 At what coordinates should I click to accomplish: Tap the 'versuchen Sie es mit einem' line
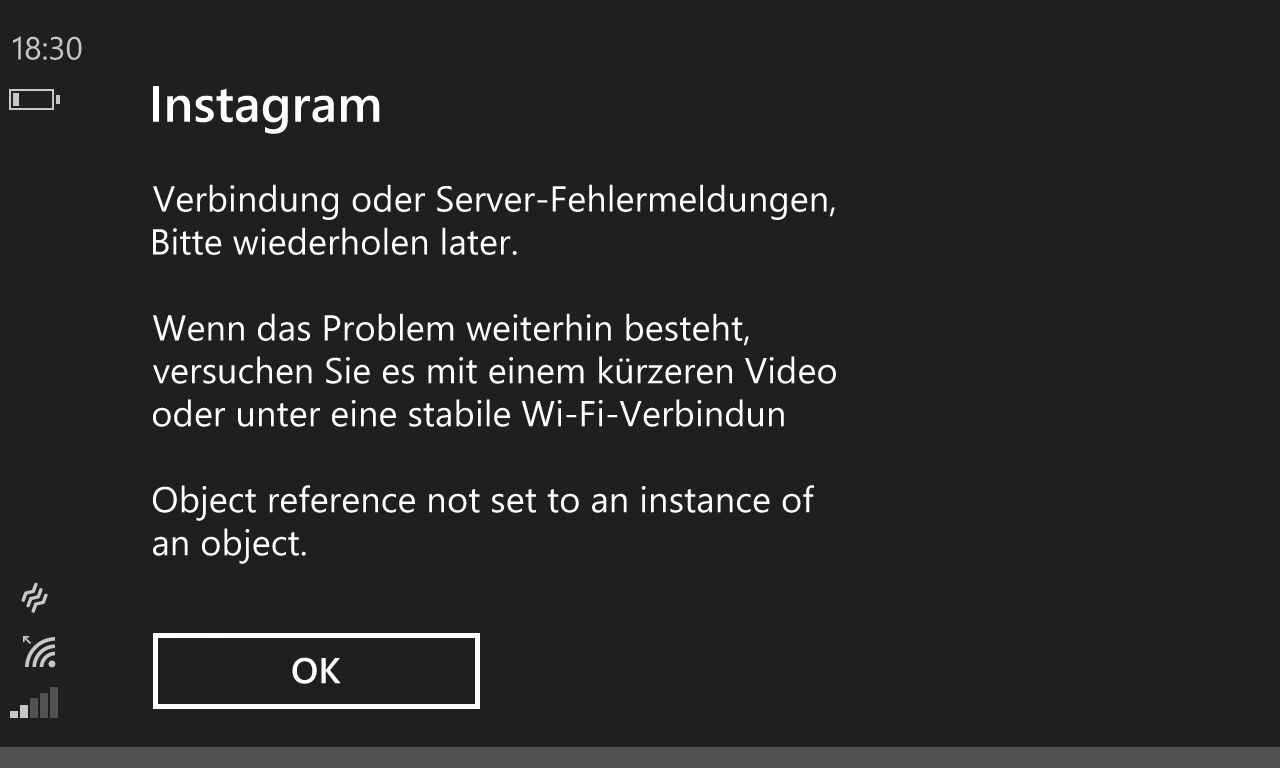coord(494,371)
